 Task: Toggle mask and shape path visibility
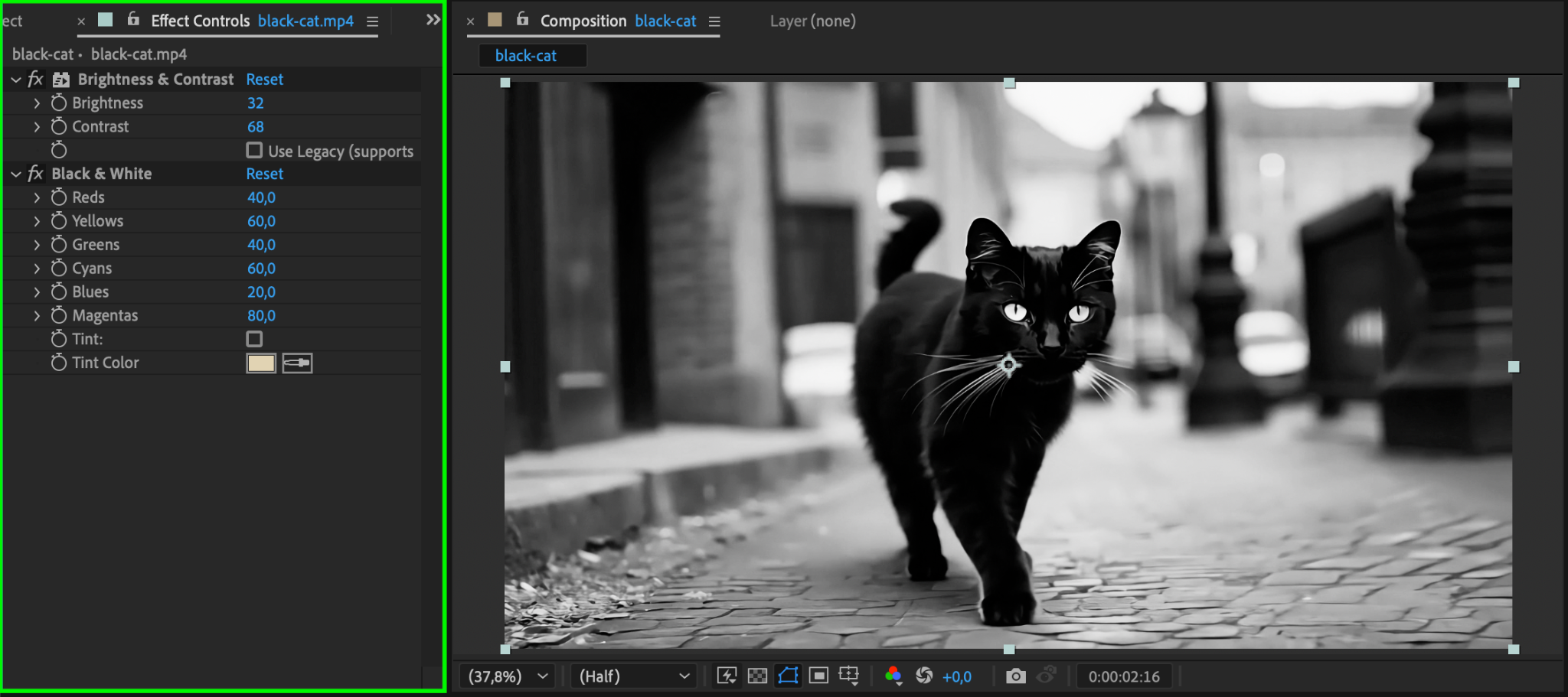788,676
